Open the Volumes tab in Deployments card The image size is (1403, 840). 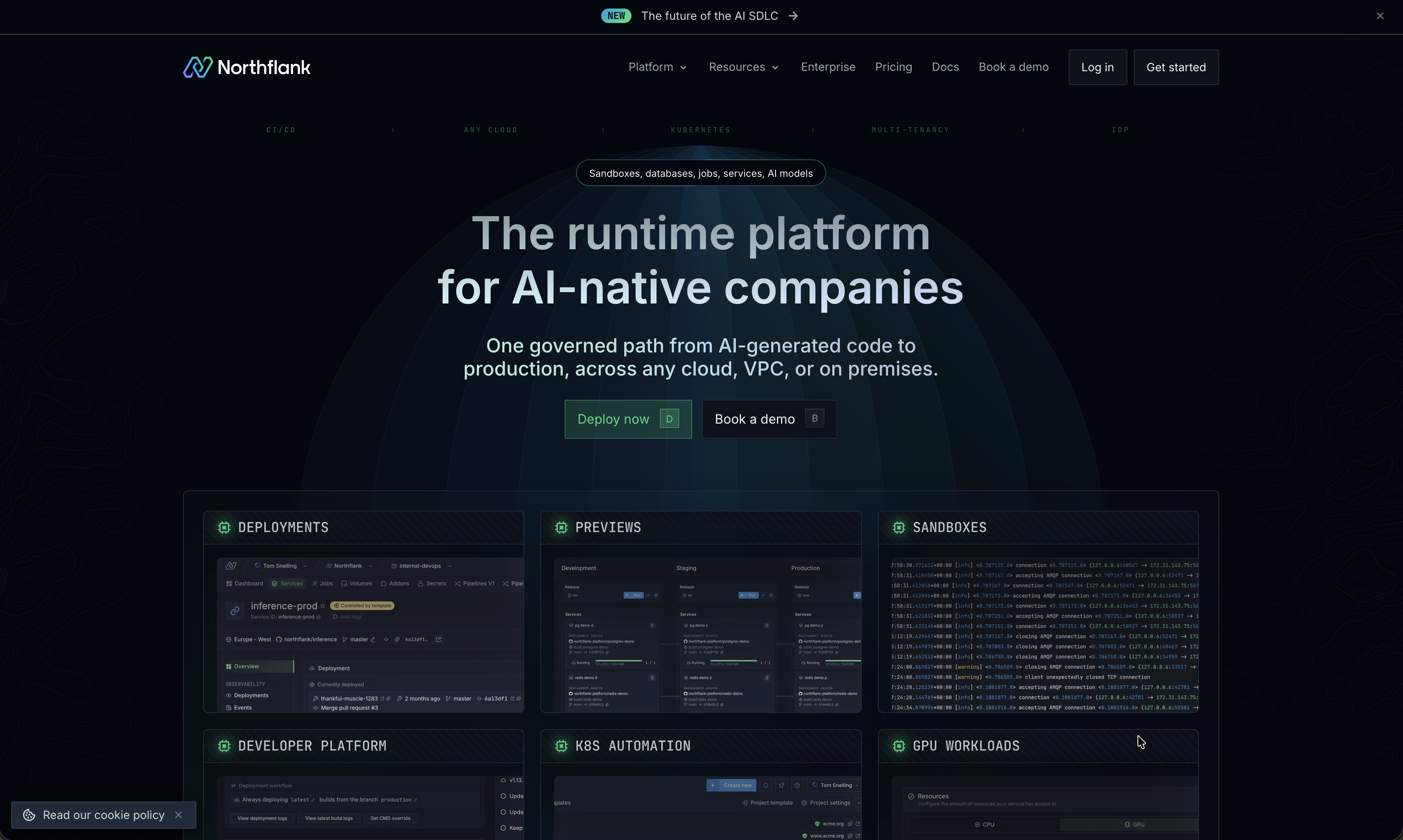tap(356, 583)
